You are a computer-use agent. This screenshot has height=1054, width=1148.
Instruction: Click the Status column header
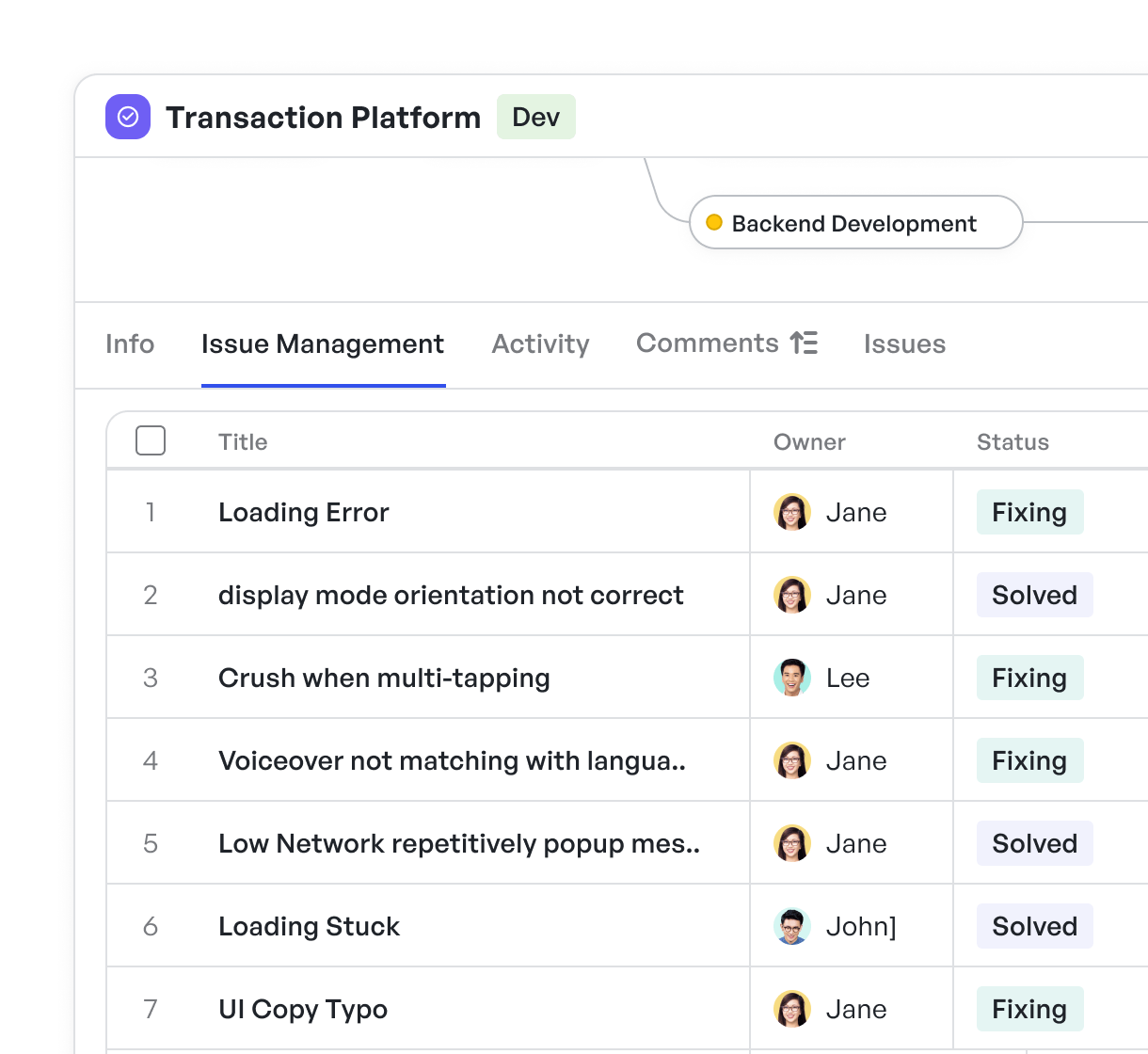coord(1012,441)
